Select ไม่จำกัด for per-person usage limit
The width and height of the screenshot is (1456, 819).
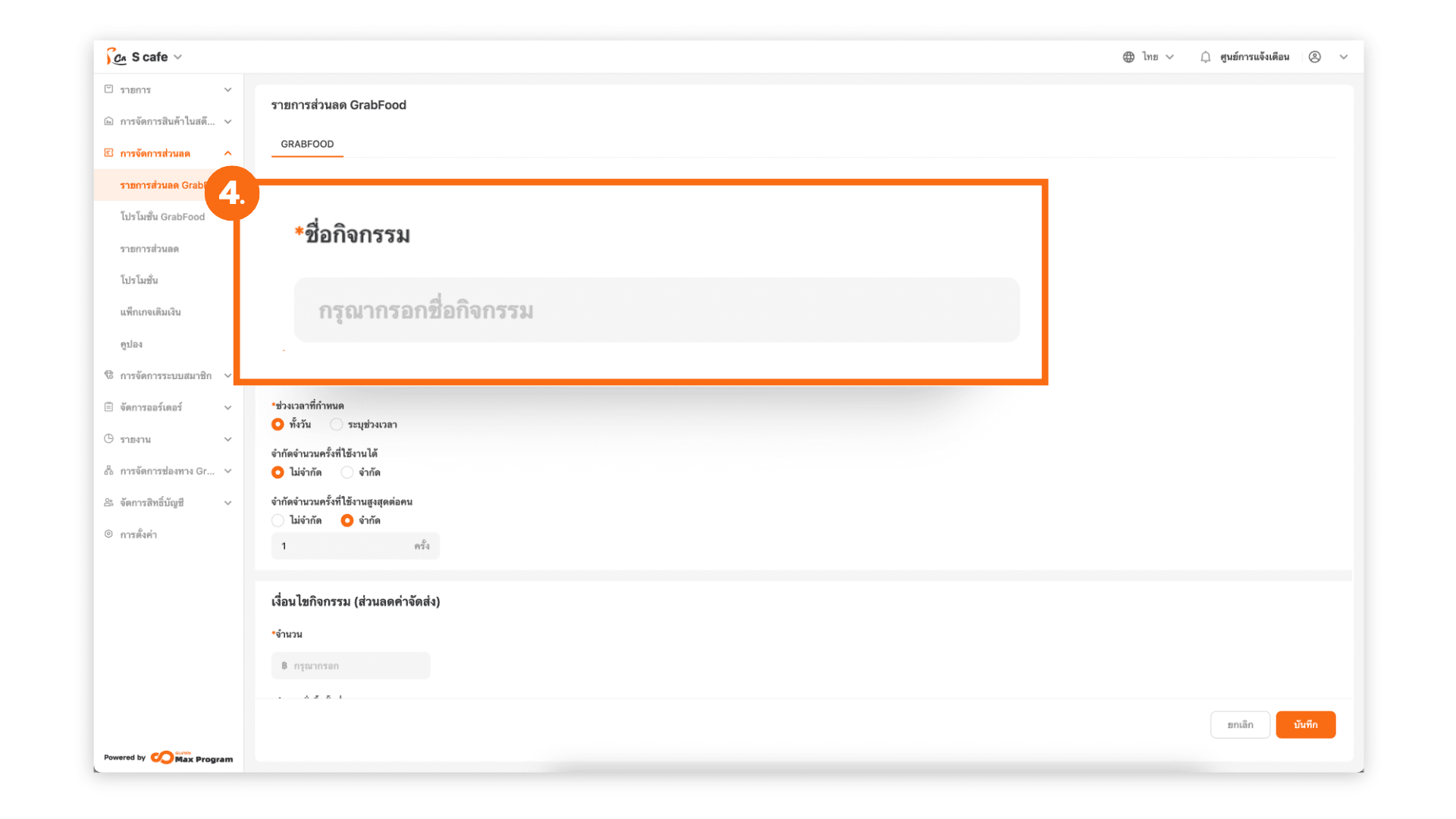coord(278,520)
